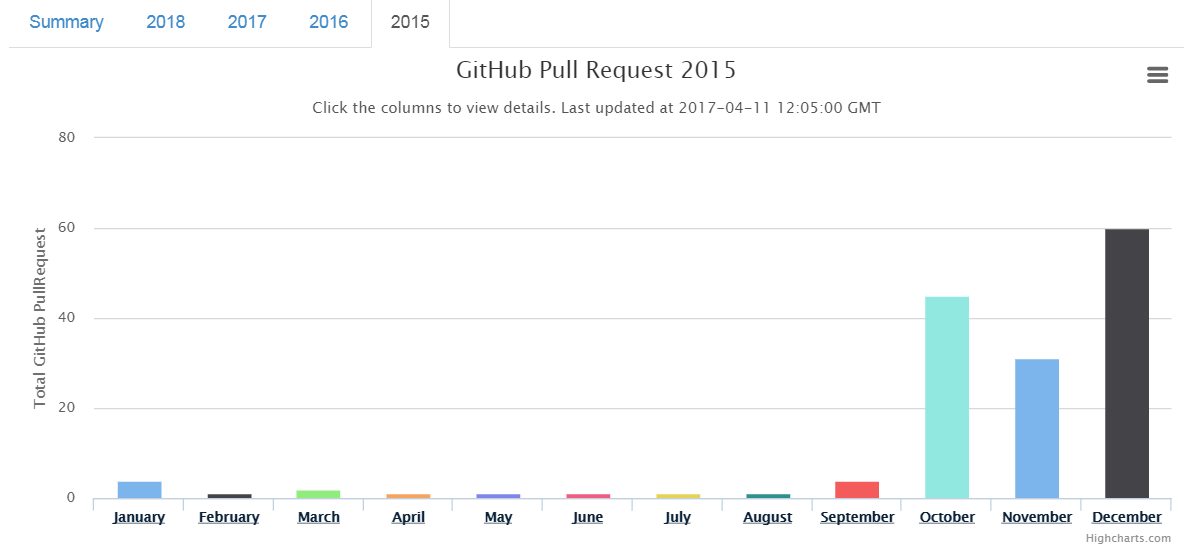Click the active 2015 tab
The height and width of the screenshot is (548, 1186).
[x=411, y=22]
